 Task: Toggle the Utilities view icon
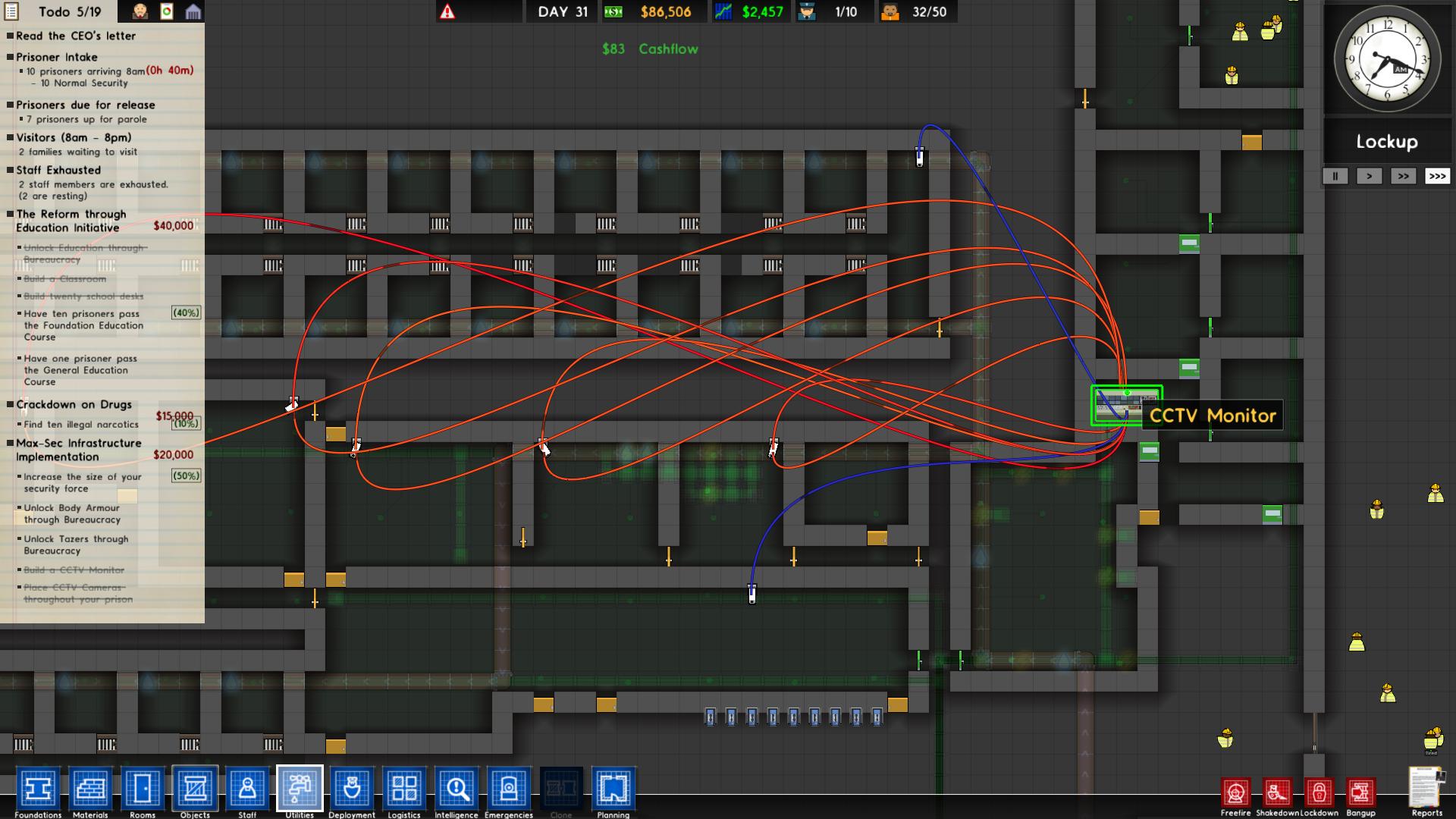[x=300, y=789]
